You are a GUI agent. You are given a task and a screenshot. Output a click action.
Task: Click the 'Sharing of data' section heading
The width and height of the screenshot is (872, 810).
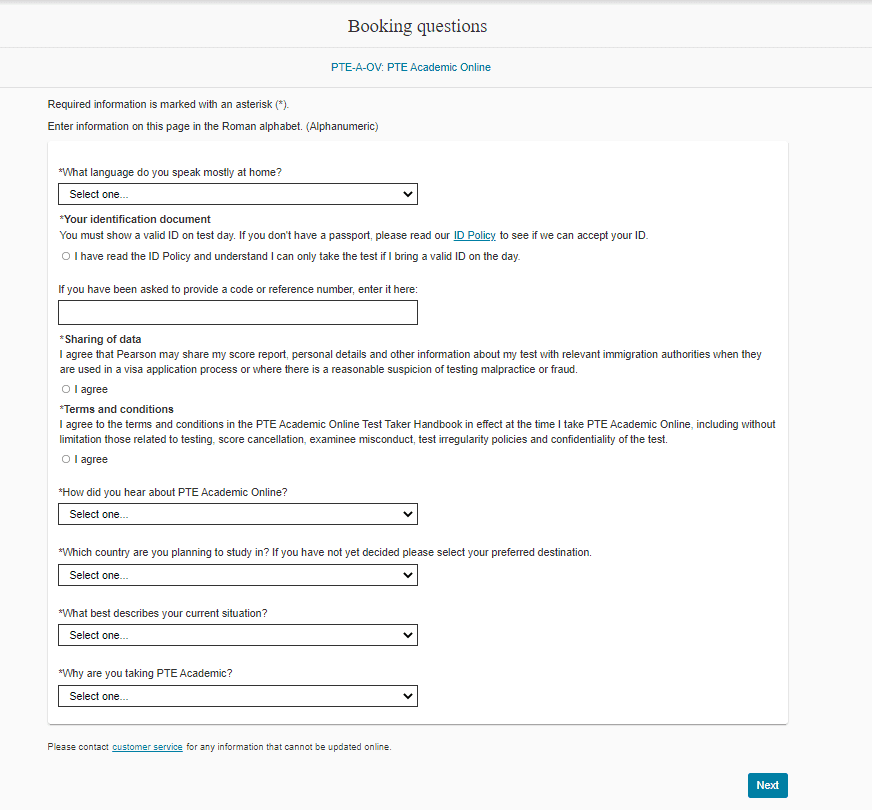click(x=103, y=339)
